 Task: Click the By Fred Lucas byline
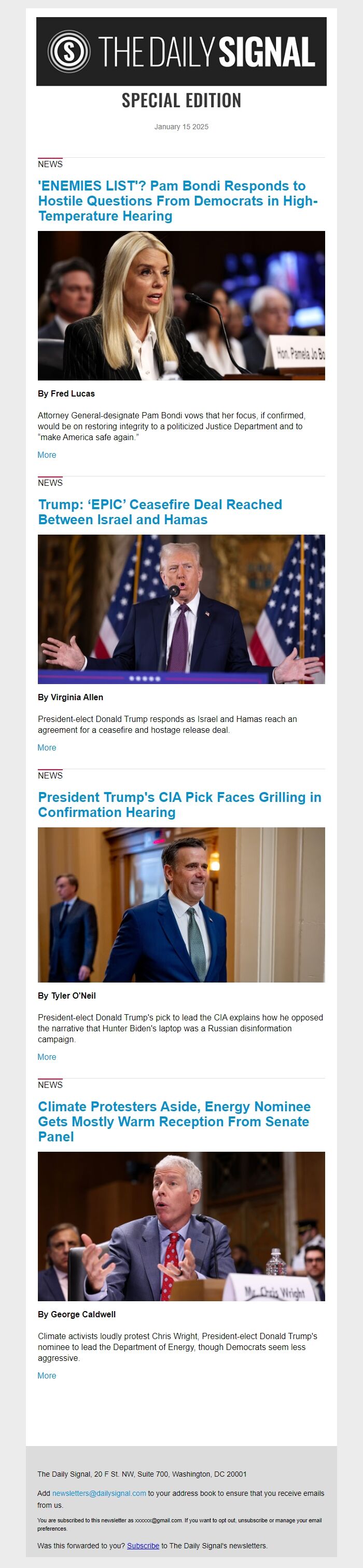point(66,394)
